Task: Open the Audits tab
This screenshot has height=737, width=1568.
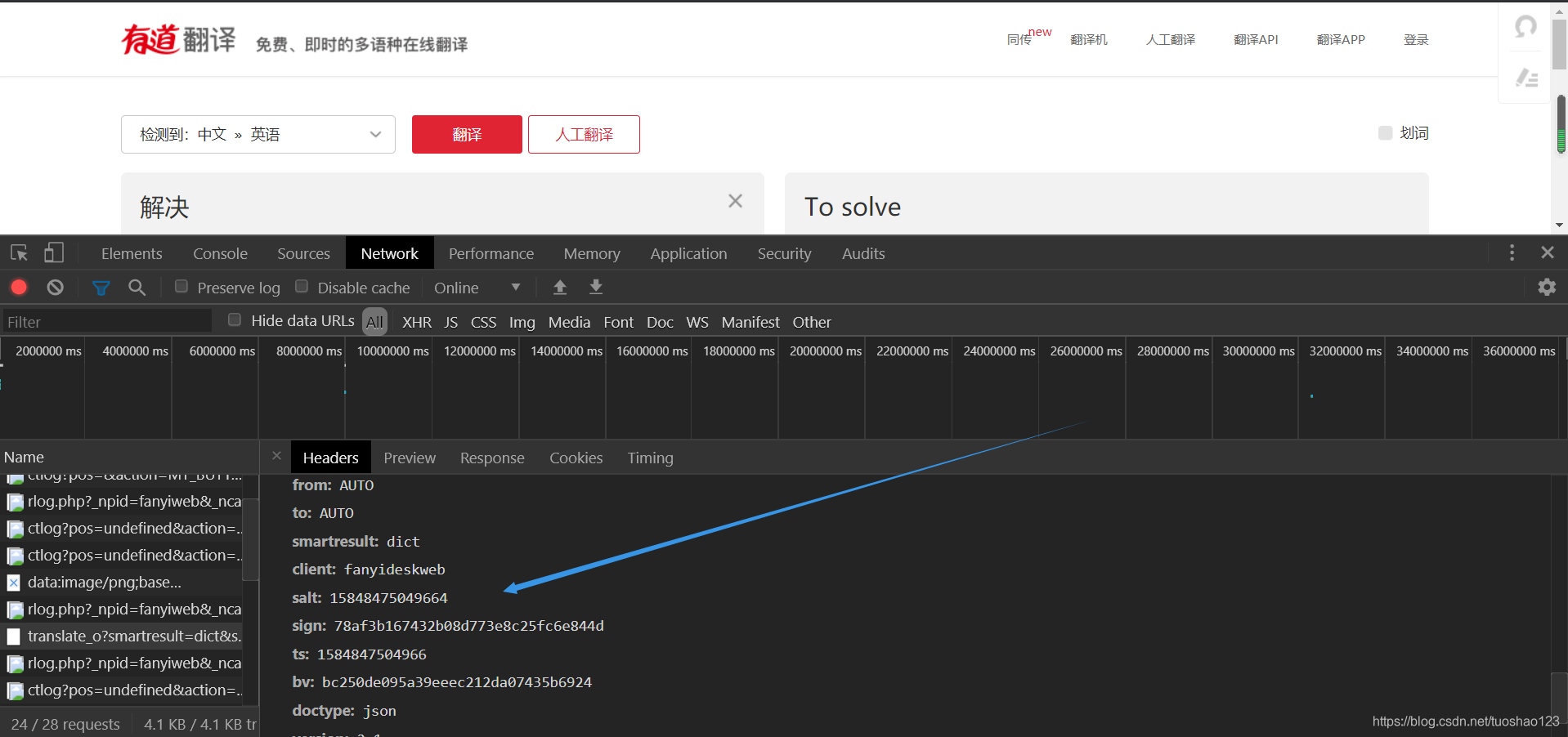Action: 863,253
